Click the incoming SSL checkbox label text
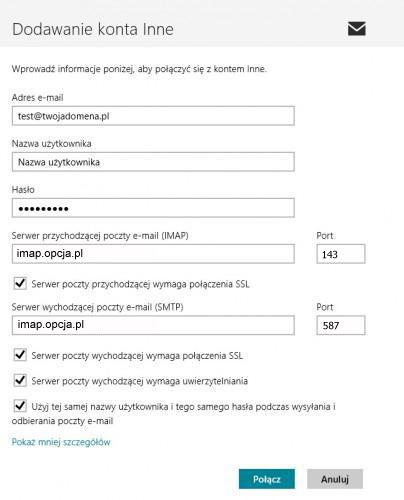 coord(140,284)
